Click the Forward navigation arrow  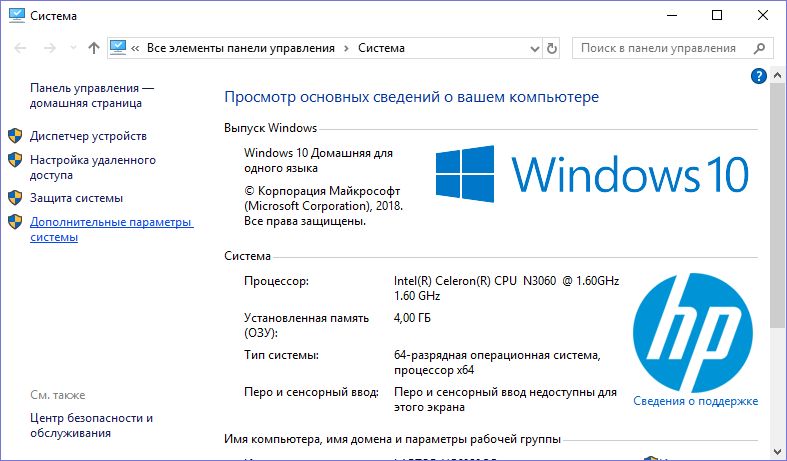click(x=50, y=48)
